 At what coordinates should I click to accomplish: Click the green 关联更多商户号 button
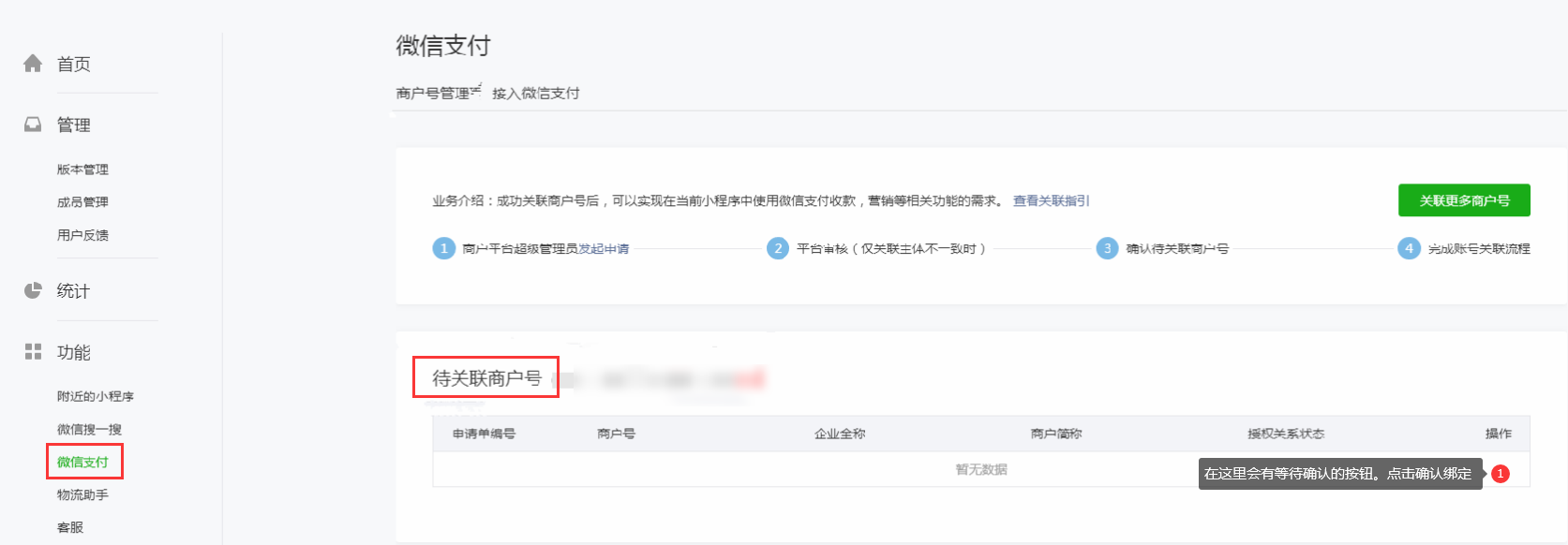pos(1464,200)
